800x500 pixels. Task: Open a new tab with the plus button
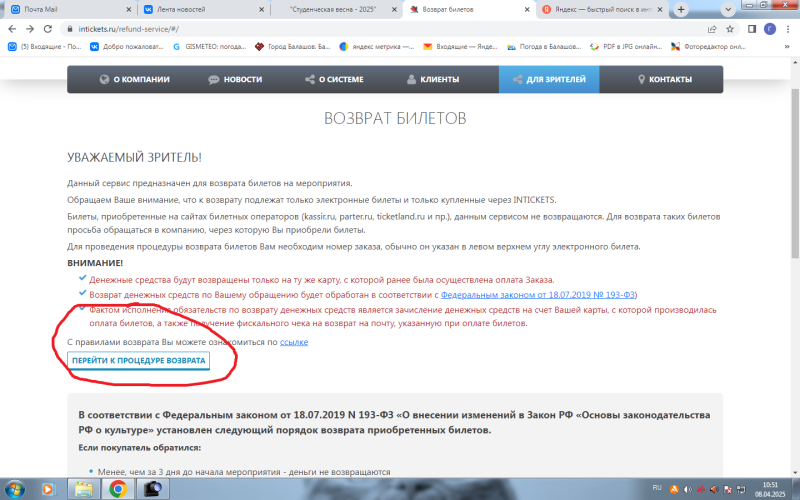[681, 9]
